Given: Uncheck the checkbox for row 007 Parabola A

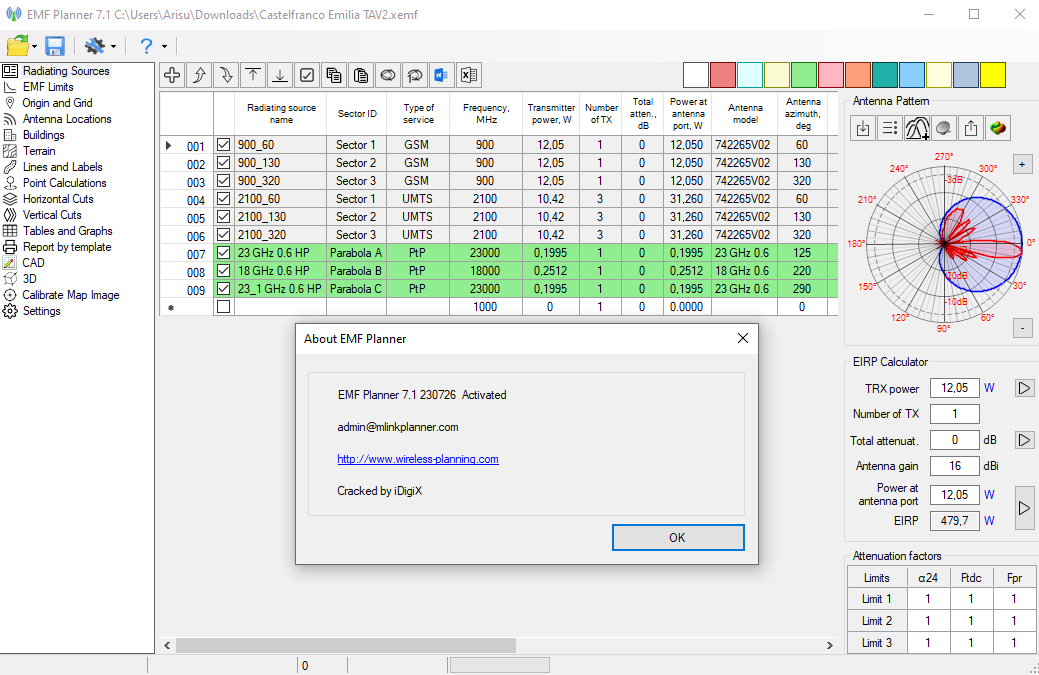Looking at the screenshot, I should click(223, 252).
